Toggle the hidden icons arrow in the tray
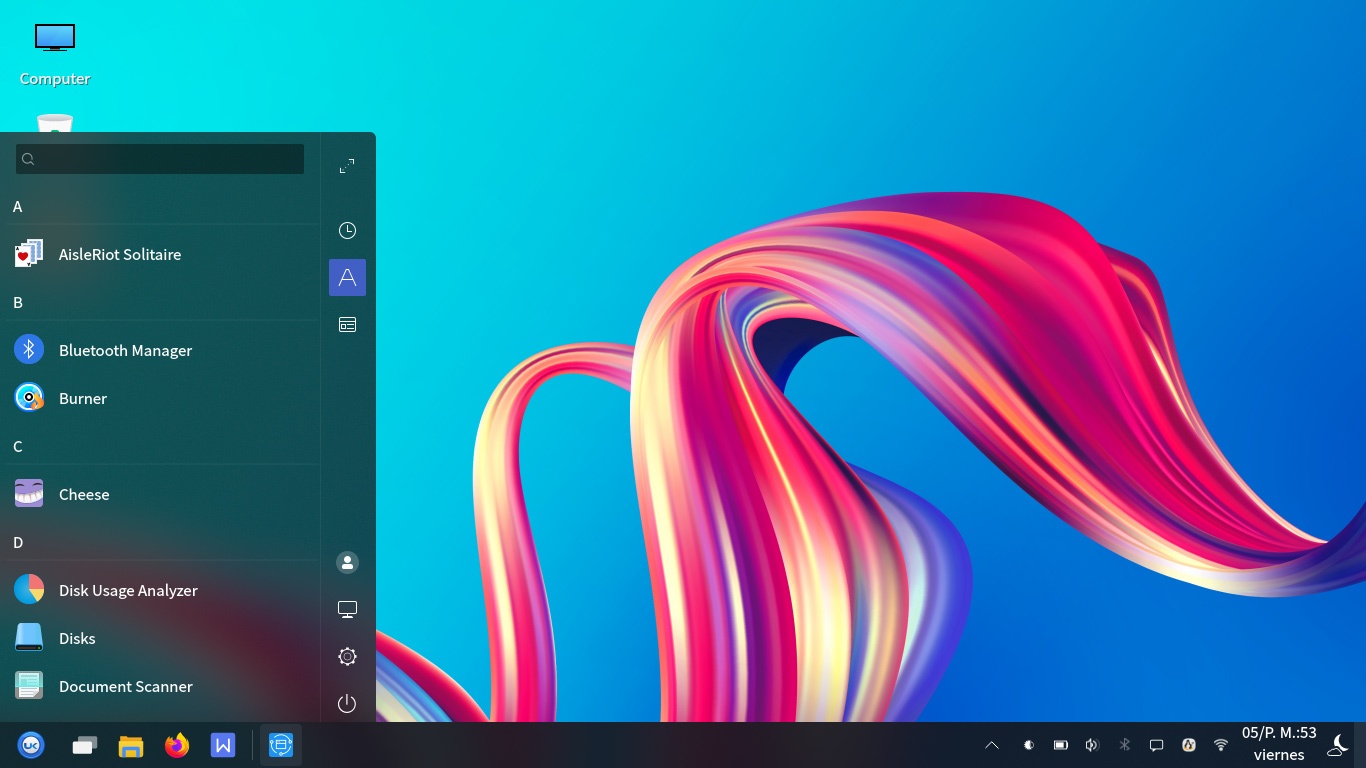The image size is (1366, 768). pos(991,744)
